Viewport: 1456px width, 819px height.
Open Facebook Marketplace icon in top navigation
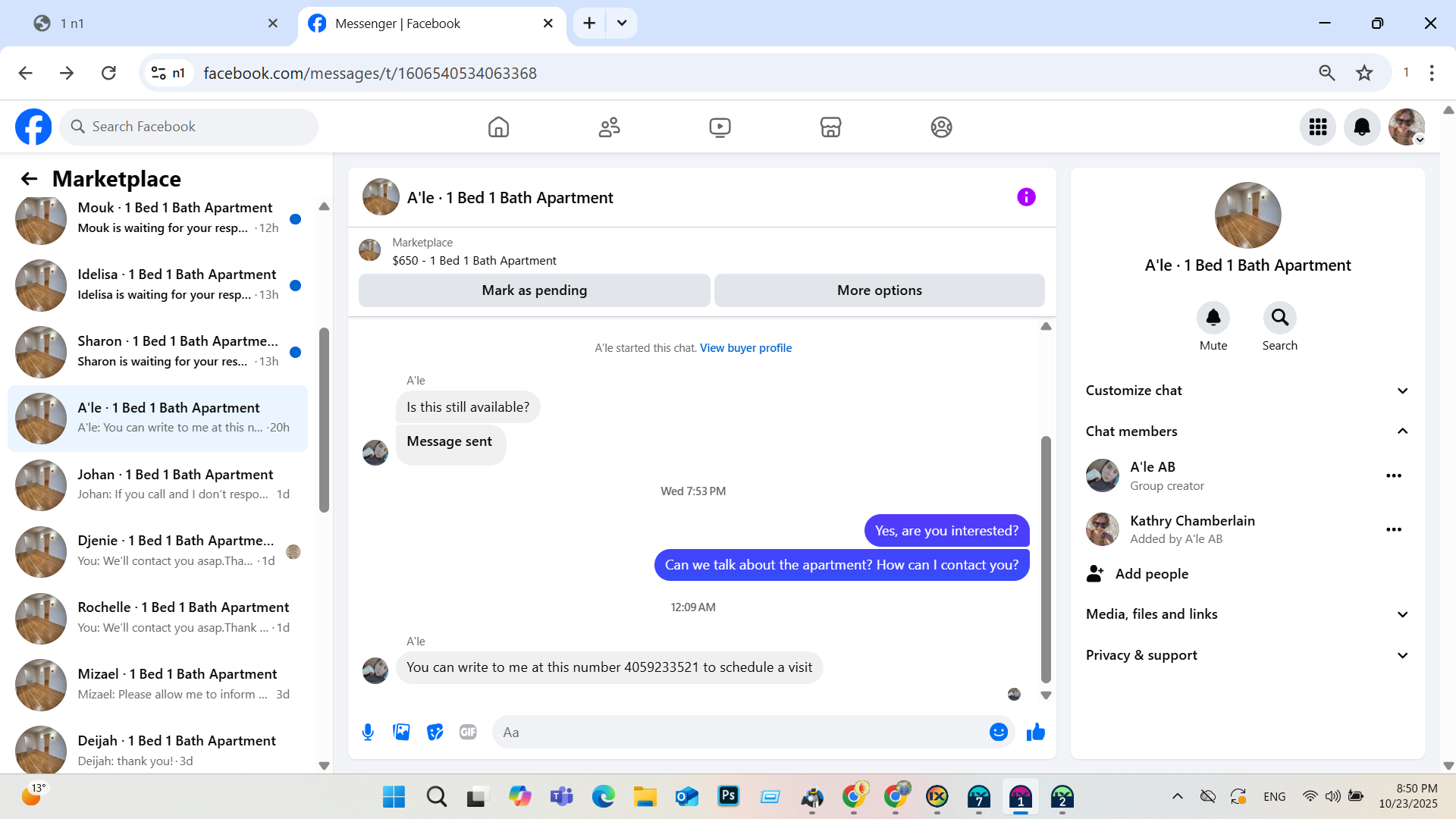click(x=830, y=127)
